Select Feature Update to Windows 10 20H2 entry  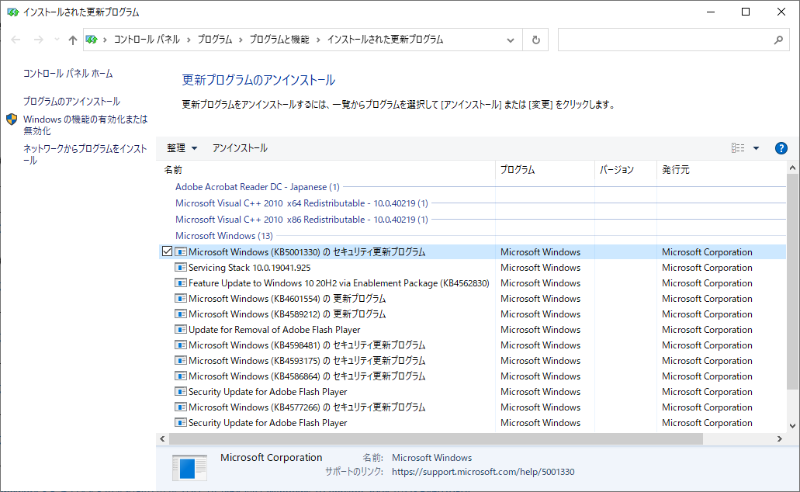[x=339, y=283]
